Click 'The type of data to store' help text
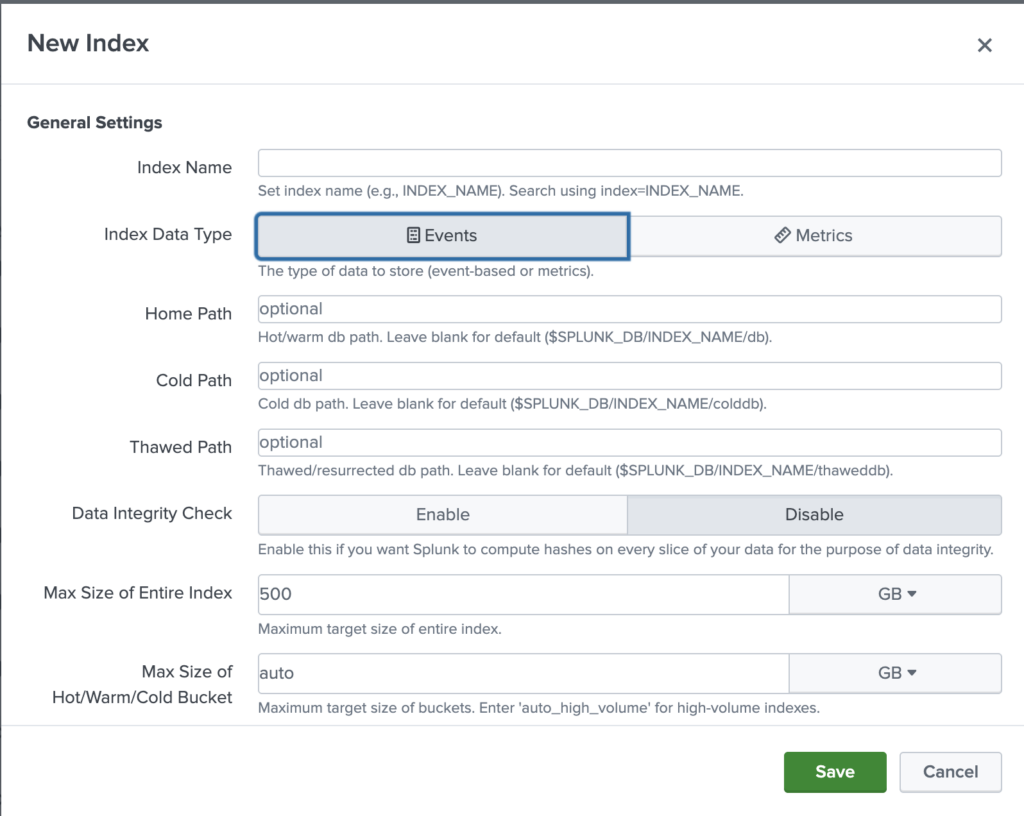The height and width of the screenshot is (816, 1024). click(426, 271)
